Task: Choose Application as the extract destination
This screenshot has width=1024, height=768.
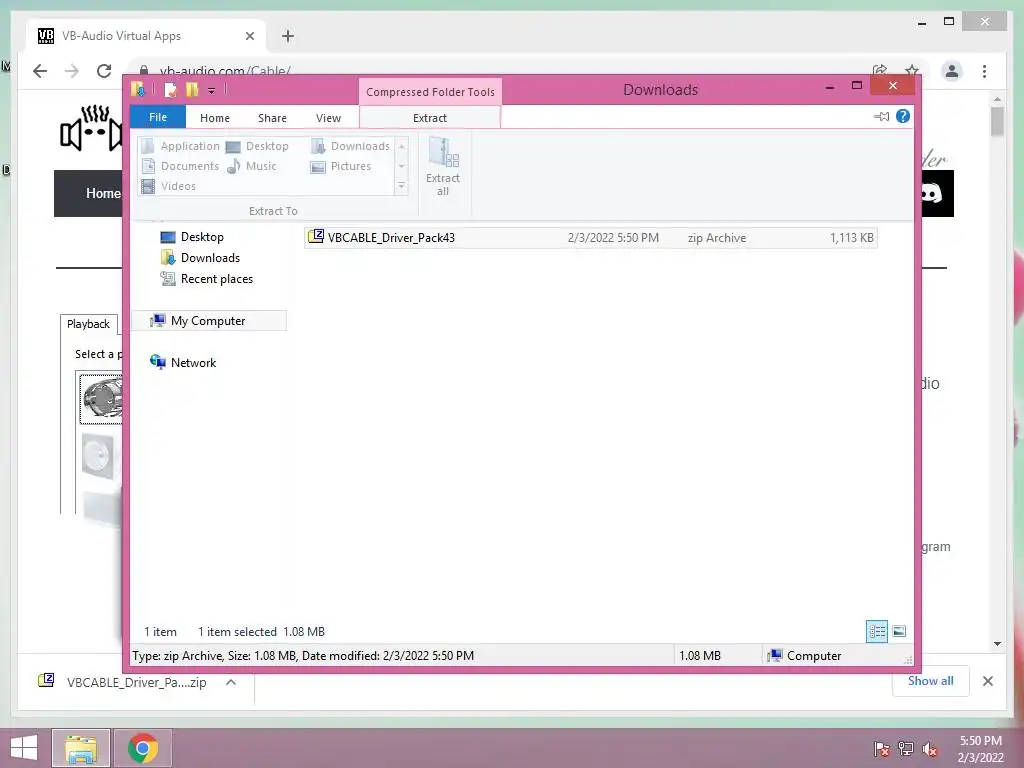Action: coord(181,146)
